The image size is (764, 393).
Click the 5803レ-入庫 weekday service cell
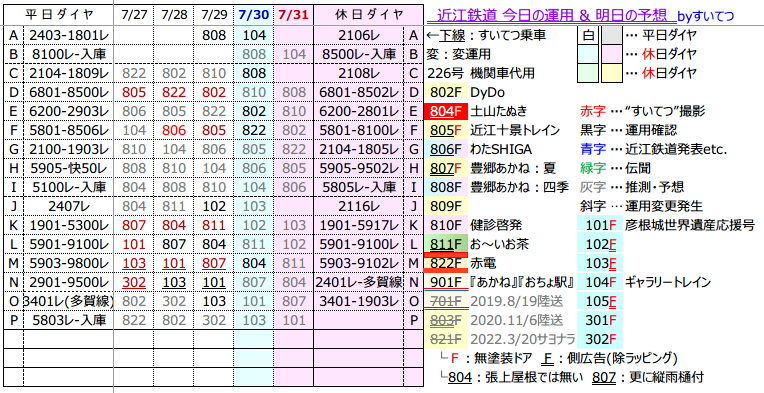pos(68,320)
